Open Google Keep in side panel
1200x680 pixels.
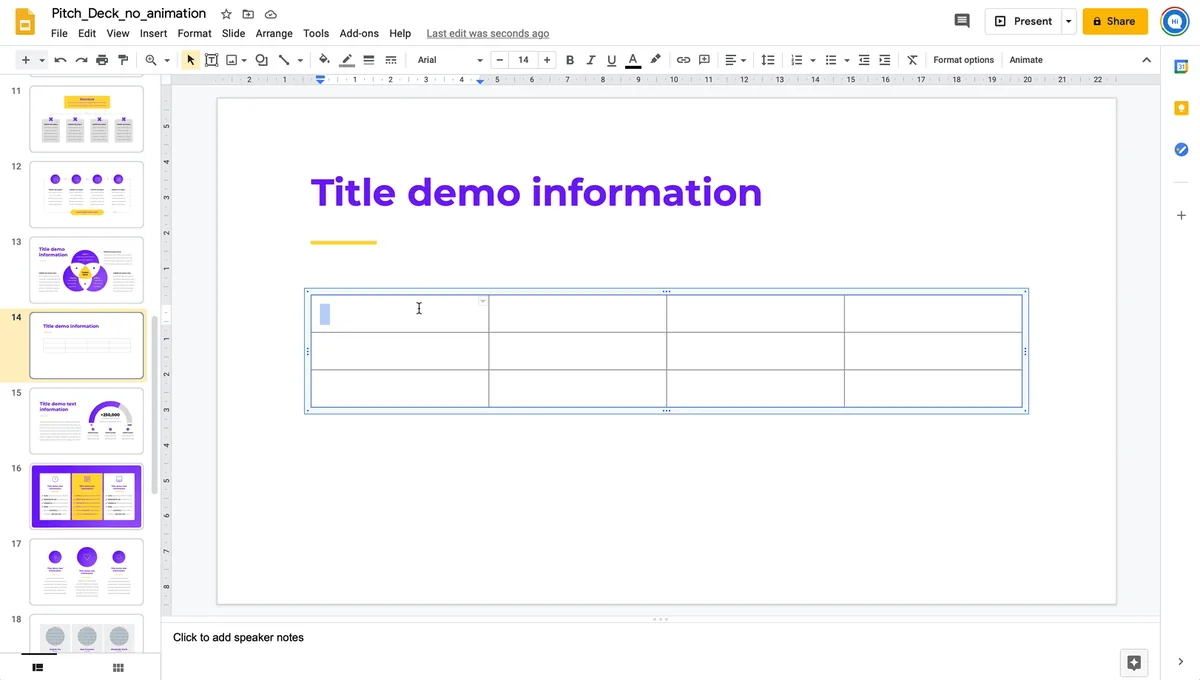[x=1181, y=108]
